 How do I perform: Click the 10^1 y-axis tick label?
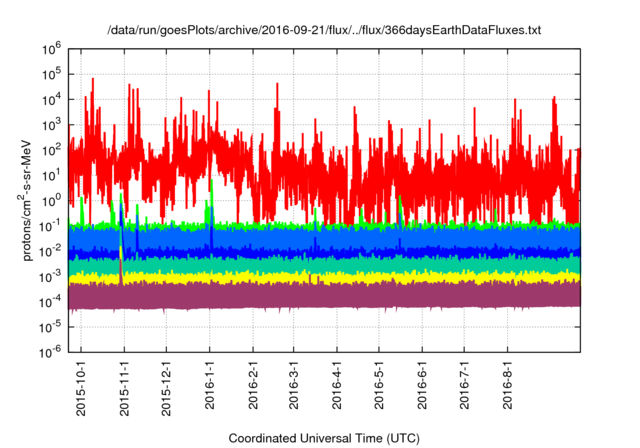(51, 176)
